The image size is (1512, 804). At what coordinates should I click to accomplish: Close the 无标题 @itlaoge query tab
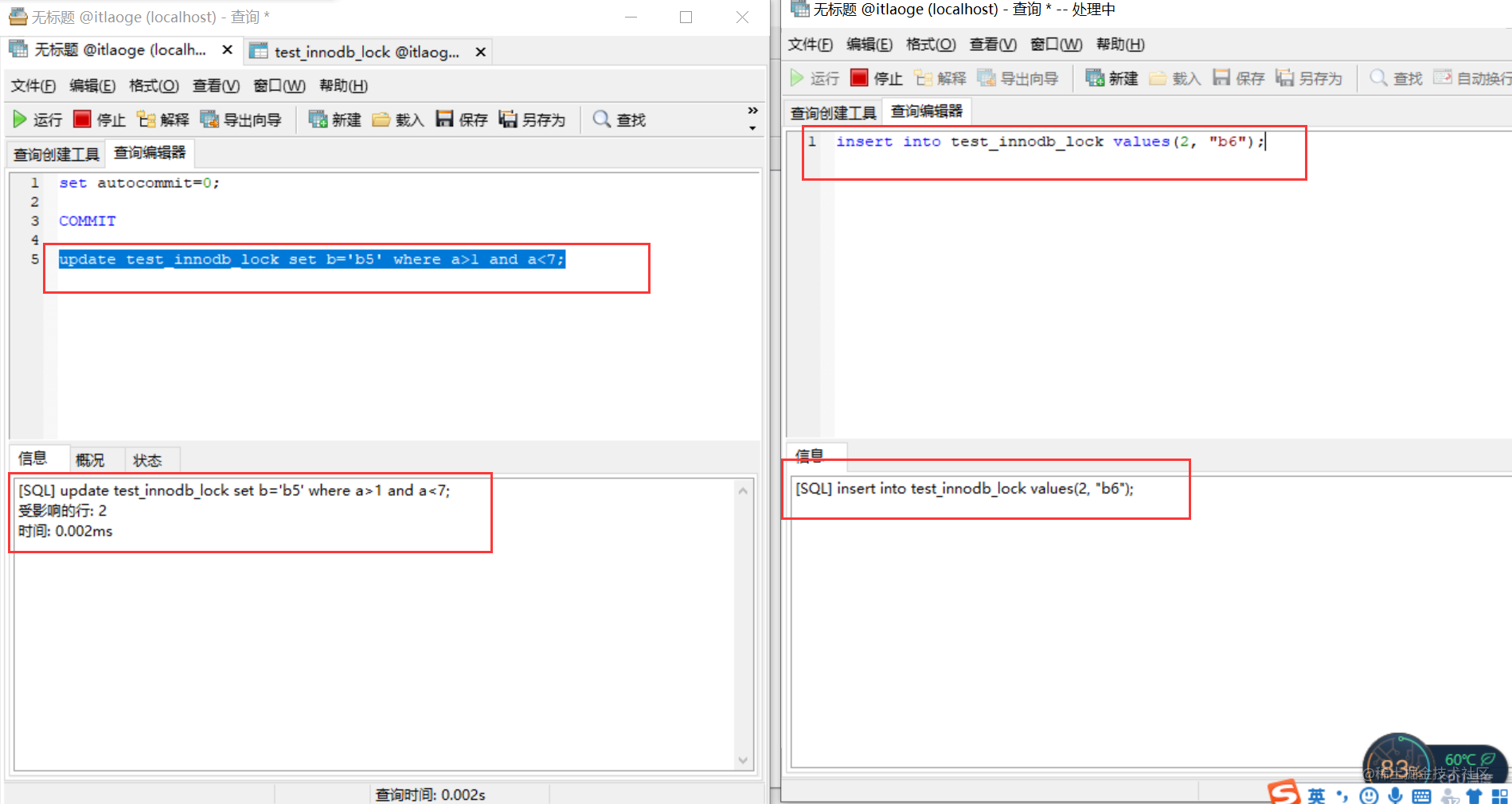coord(228,50)
